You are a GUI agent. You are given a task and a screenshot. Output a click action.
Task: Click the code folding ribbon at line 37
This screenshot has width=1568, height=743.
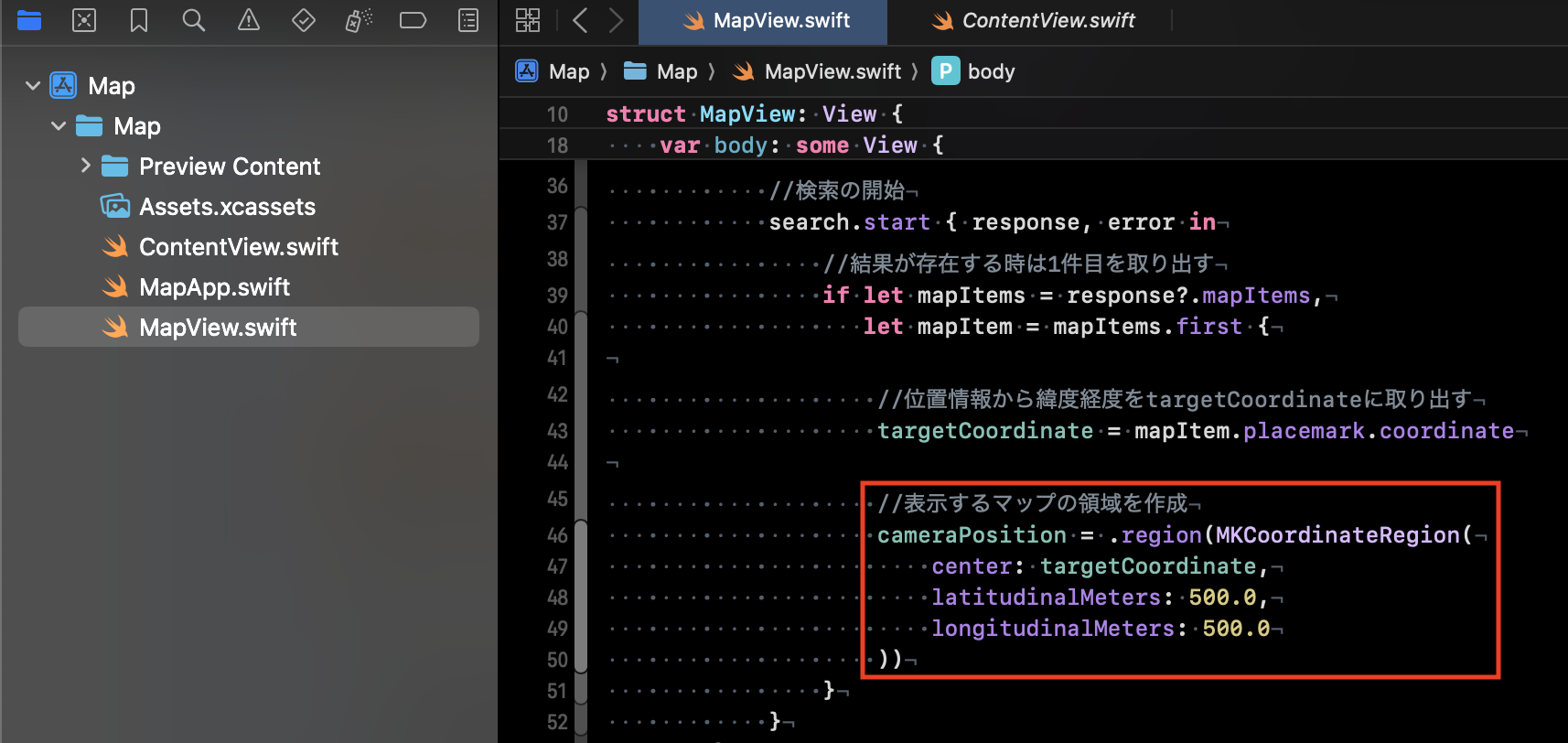click(581, 222)
